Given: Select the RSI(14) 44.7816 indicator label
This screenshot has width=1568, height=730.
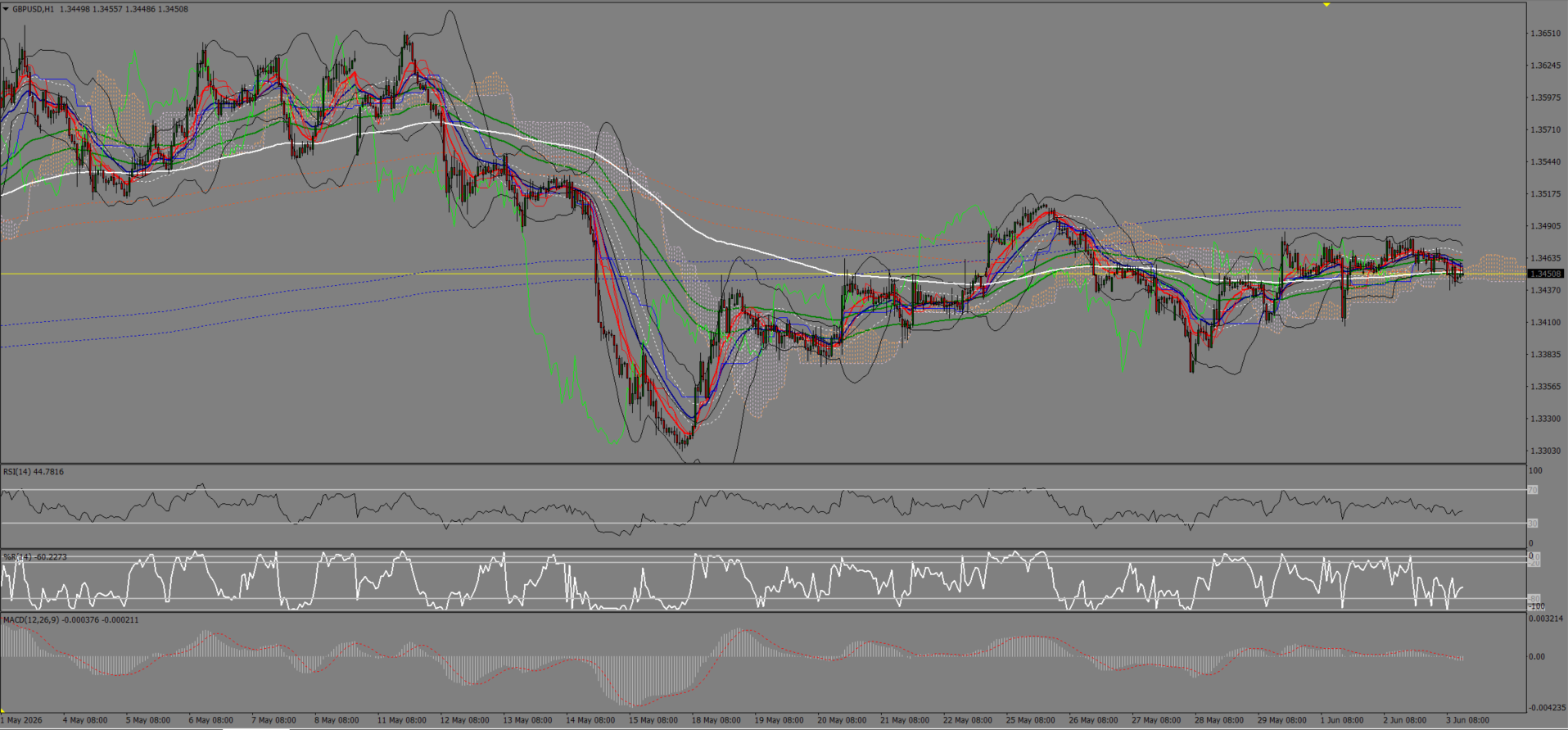Looking at the screenshot, I should tap(34, 472).
